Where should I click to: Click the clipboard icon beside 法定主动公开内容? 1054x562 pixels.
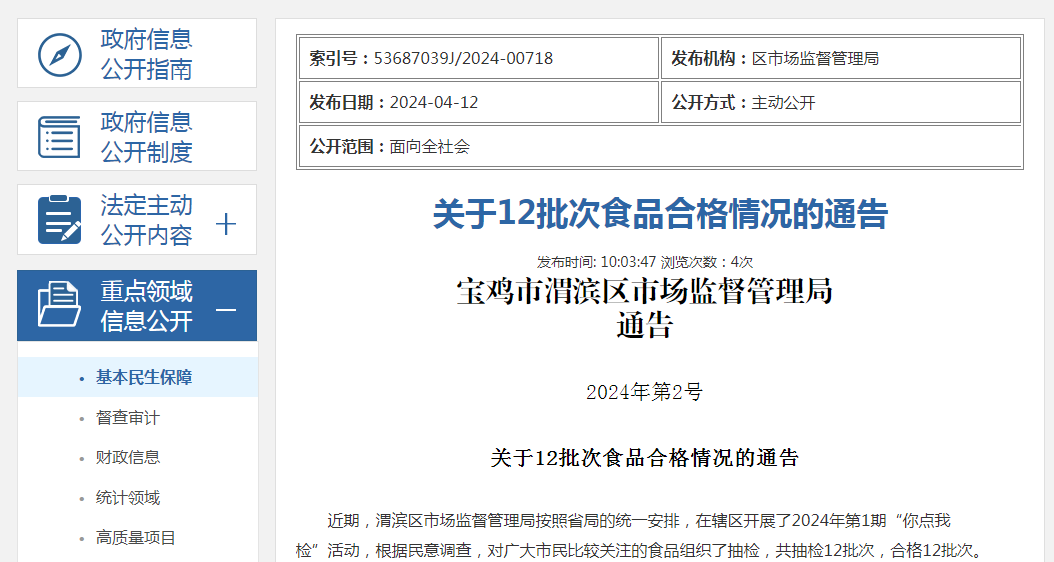click(59, 220)
